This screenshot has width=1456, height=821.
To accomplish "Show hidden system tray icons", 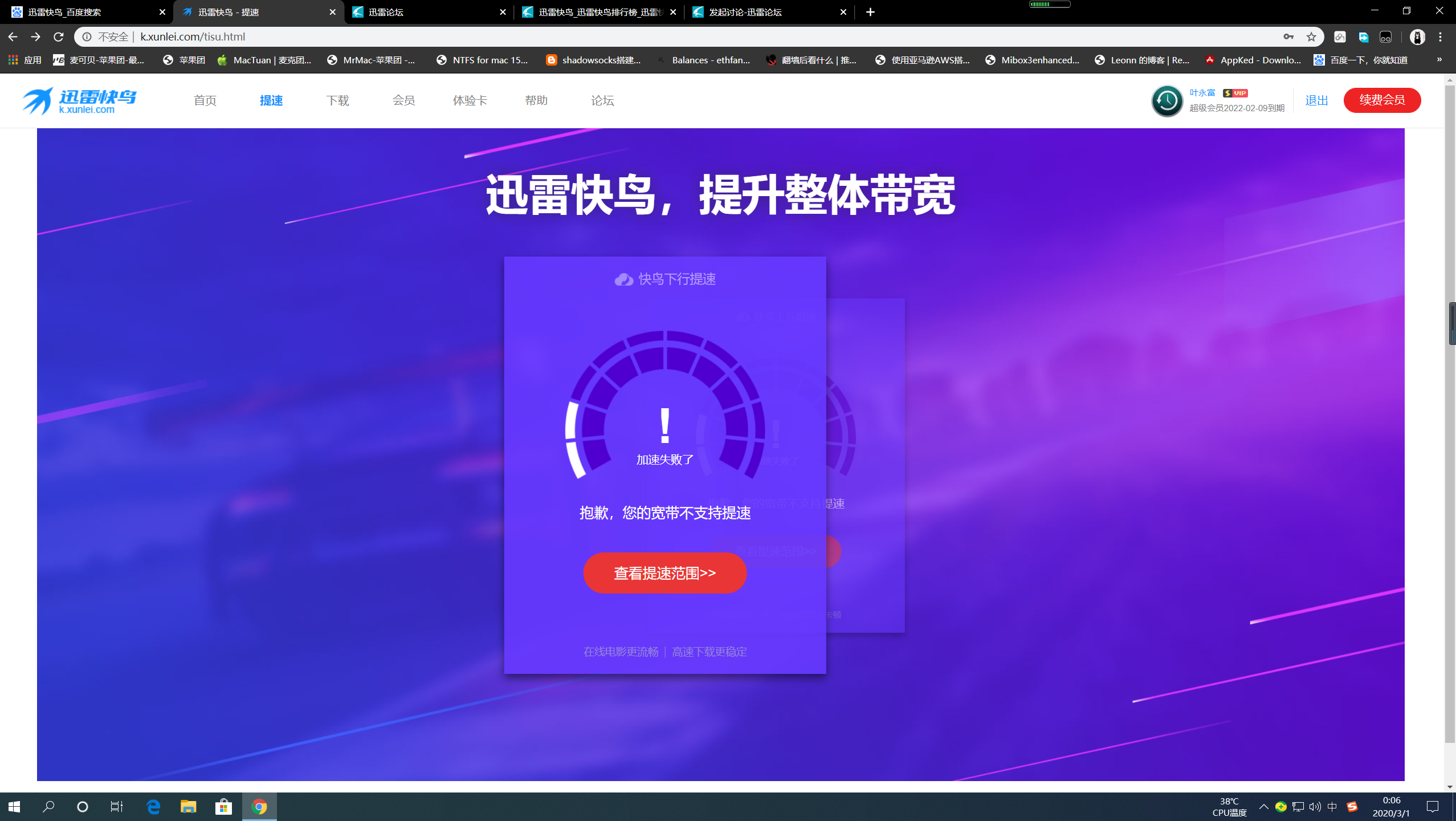I will pos(1263,807).
